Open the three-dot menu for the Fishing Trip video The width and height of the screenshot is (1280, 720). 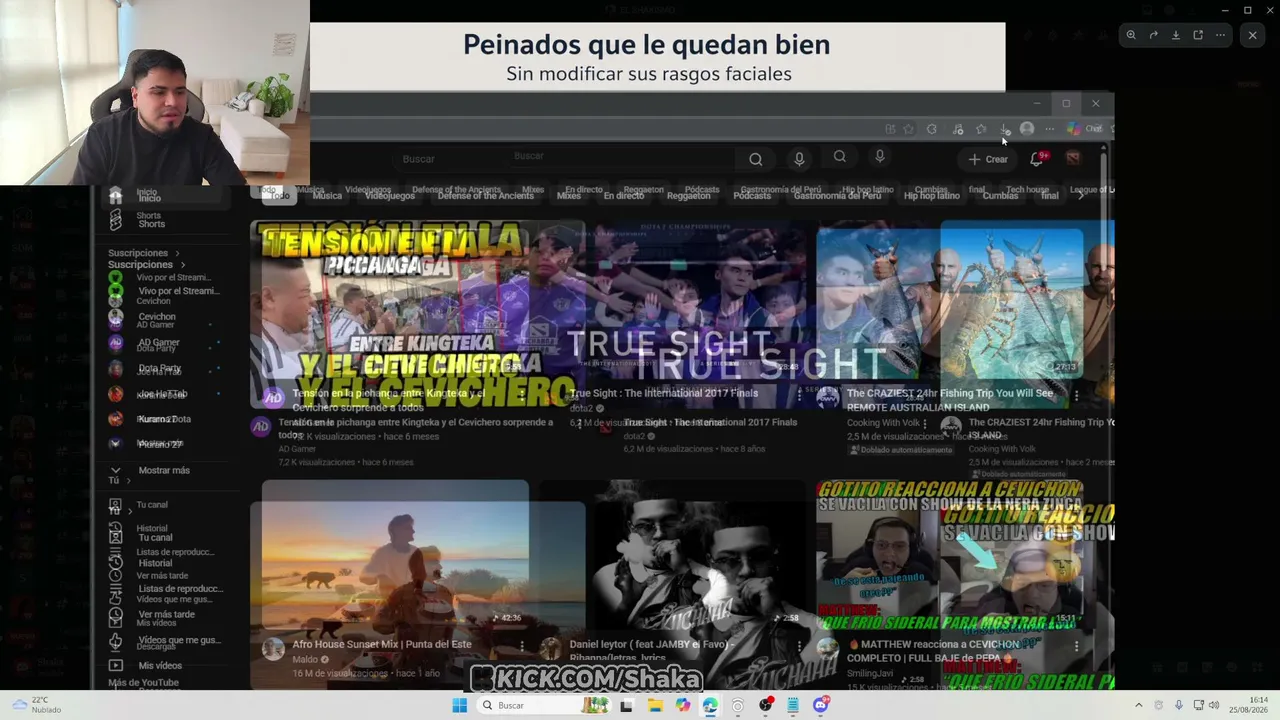coord(1076,397)
